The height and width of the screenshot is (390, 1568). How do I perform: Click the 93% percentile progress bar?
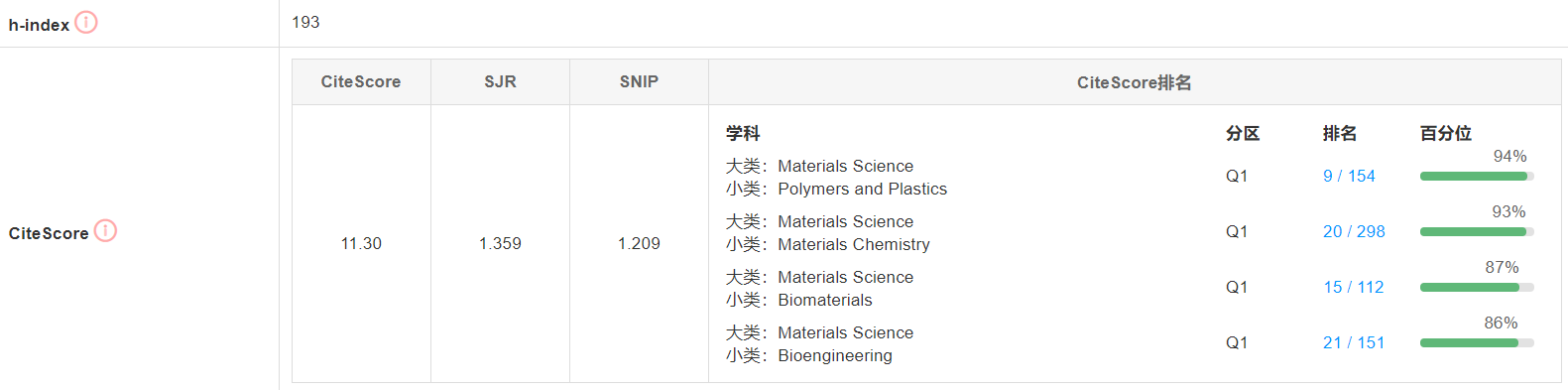pos(1477,231)
